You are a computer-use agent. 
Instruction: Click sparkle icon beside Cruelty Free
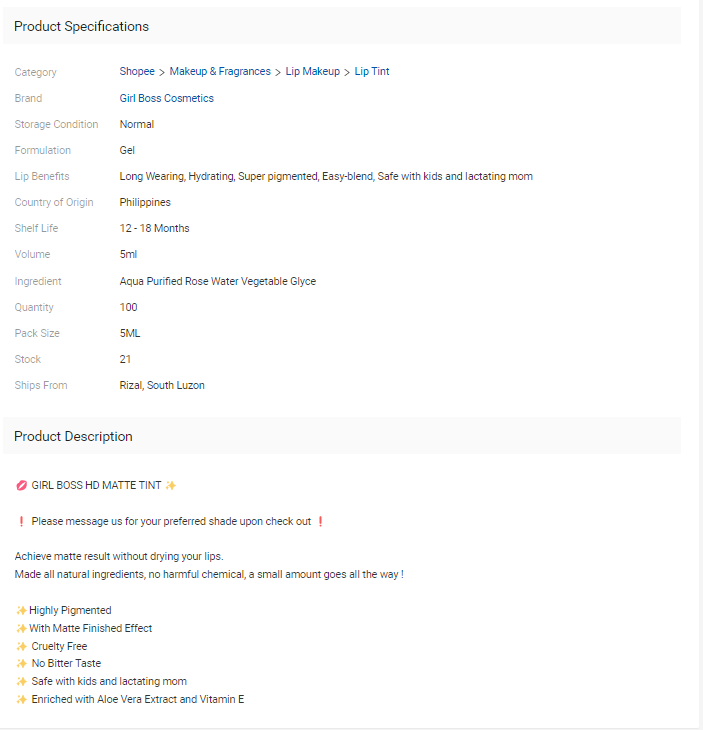pyautogui.click(x=21, y=647)
